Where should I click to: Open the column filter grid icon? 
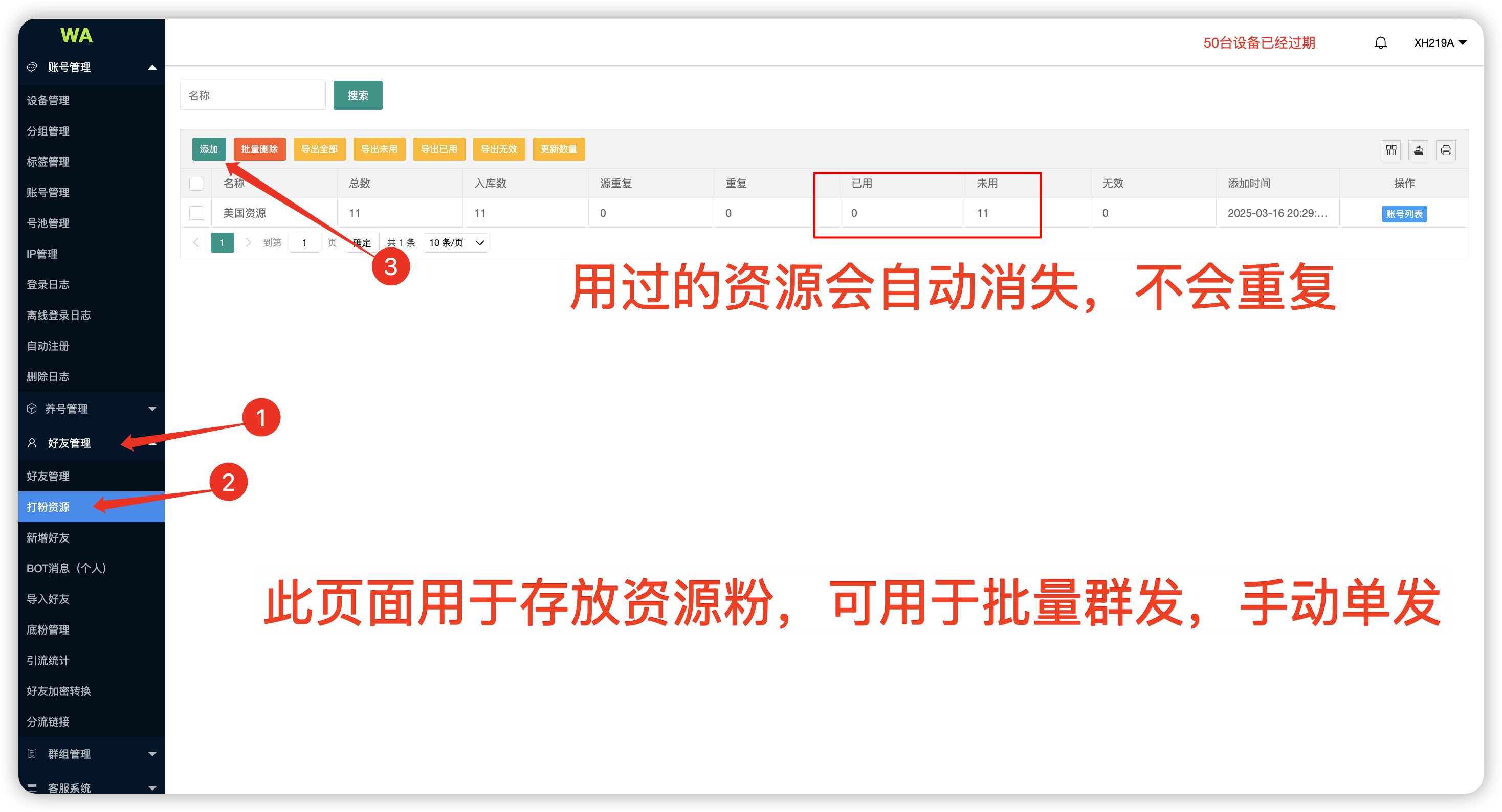(x=1390, y=150)
